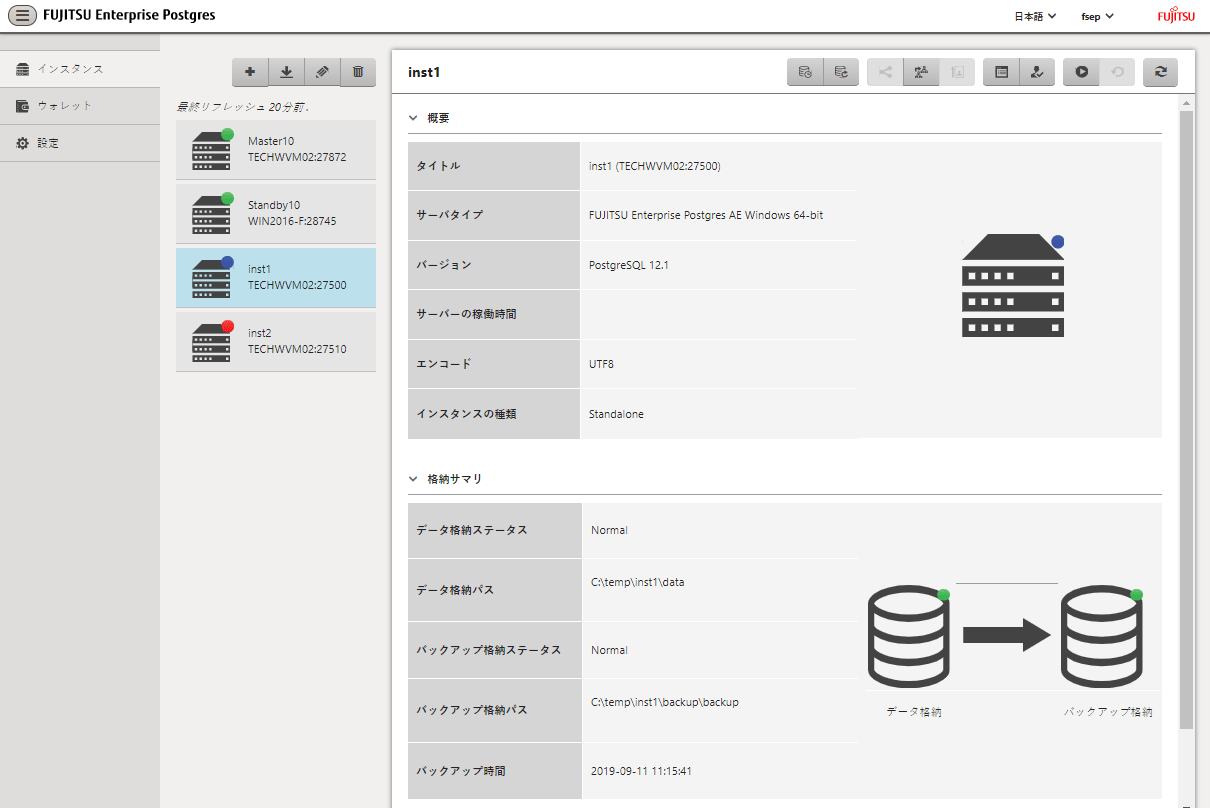The image size is (1210, 808).
Task: Click the server type FUJITSU Enterprise Postgres AE text
Action: 706,215
